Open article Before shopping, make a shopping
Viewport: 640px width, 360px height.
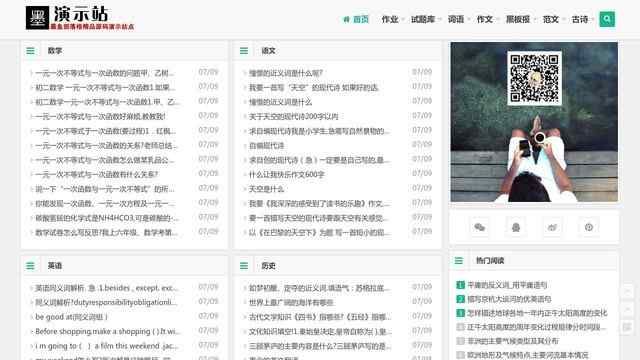point(108,331)
